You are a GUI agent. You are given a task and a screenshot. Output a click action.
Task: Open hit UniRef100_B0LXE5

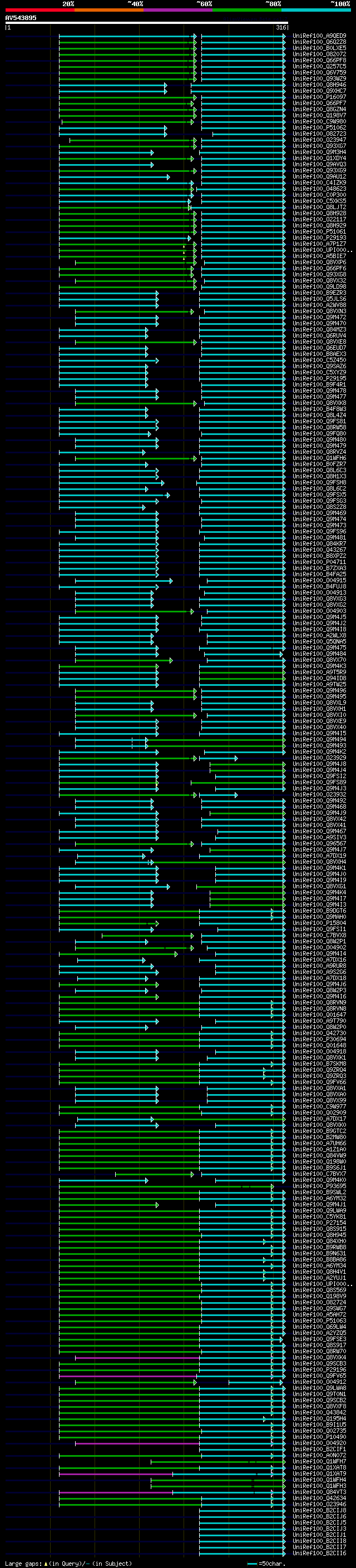coord(319,48)
